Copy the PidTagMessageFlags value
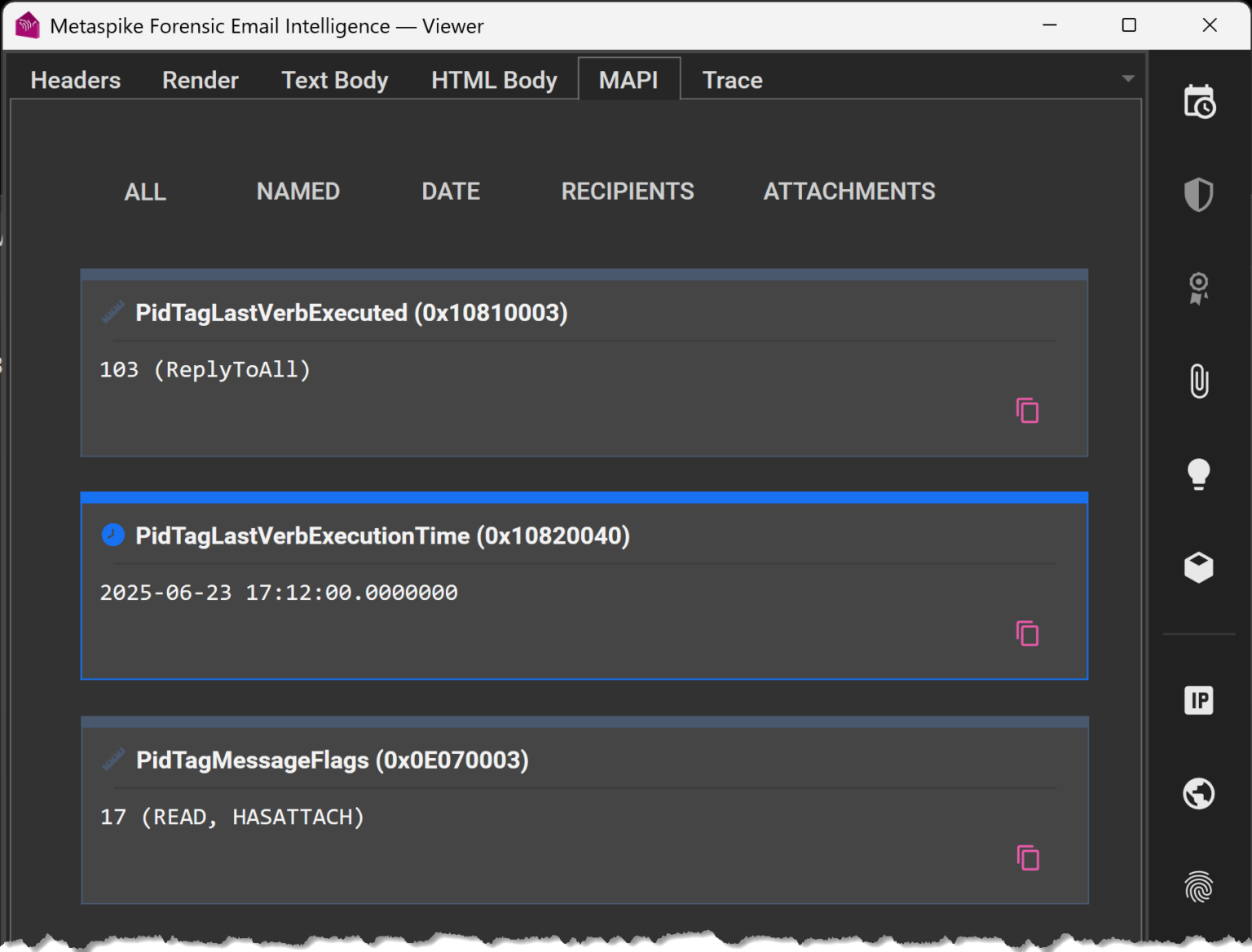Viewport: 1252px width, 952px height. [1028, 857]
